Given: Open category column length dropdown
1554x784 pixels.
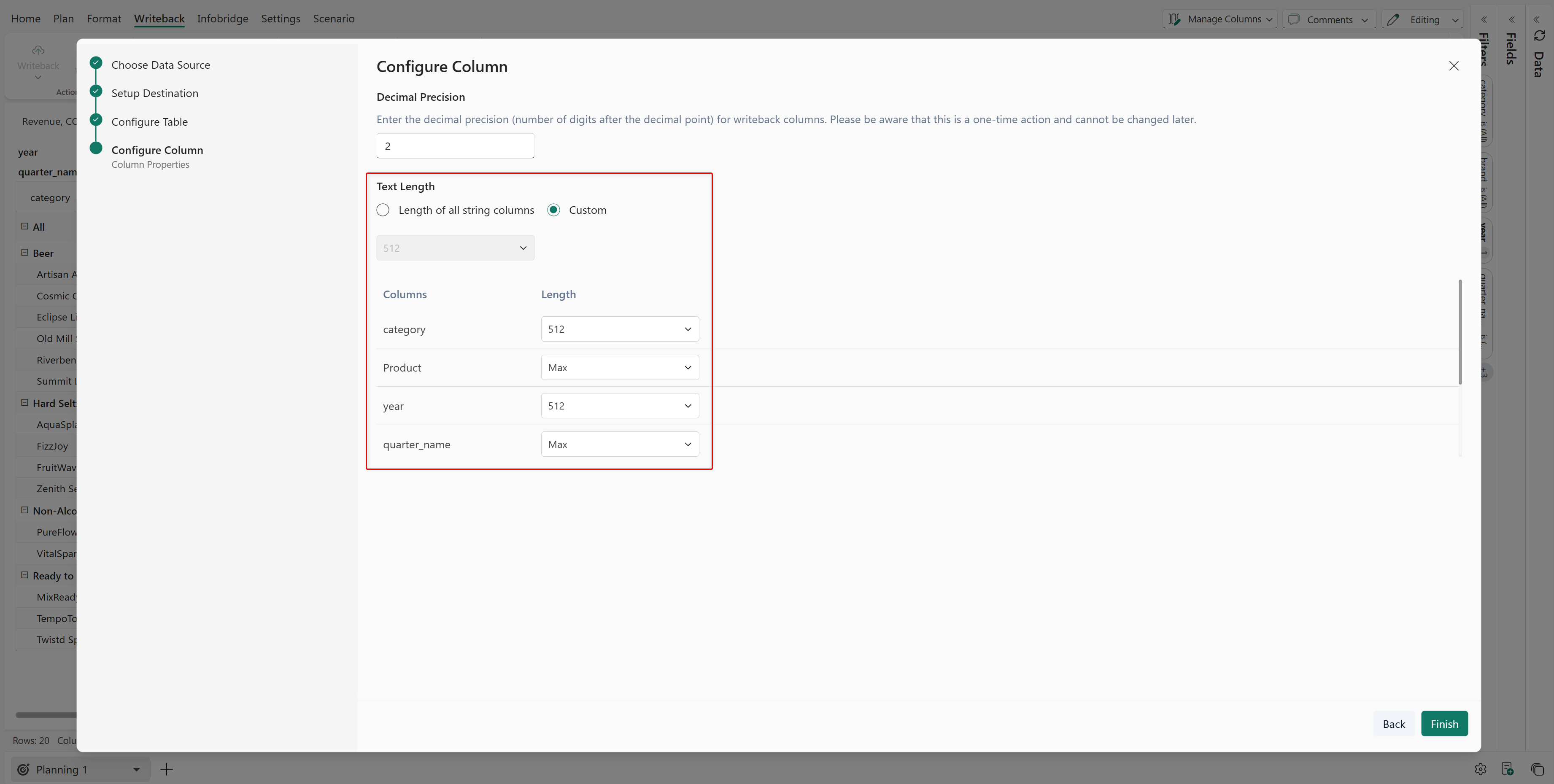Looking at the screenshot, I should tap(620, 329).
